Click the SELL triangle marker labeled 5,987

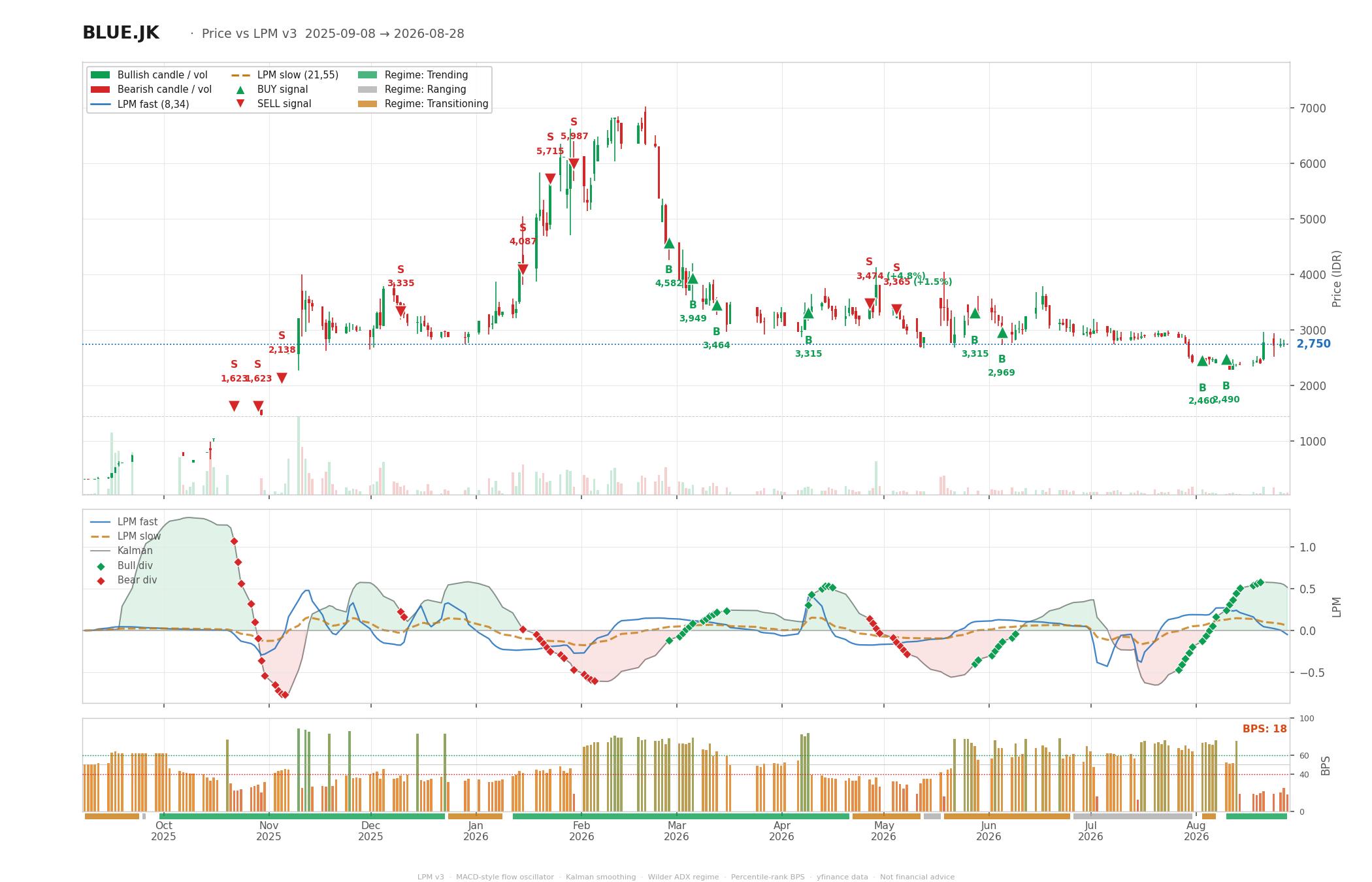click(574, 164)
